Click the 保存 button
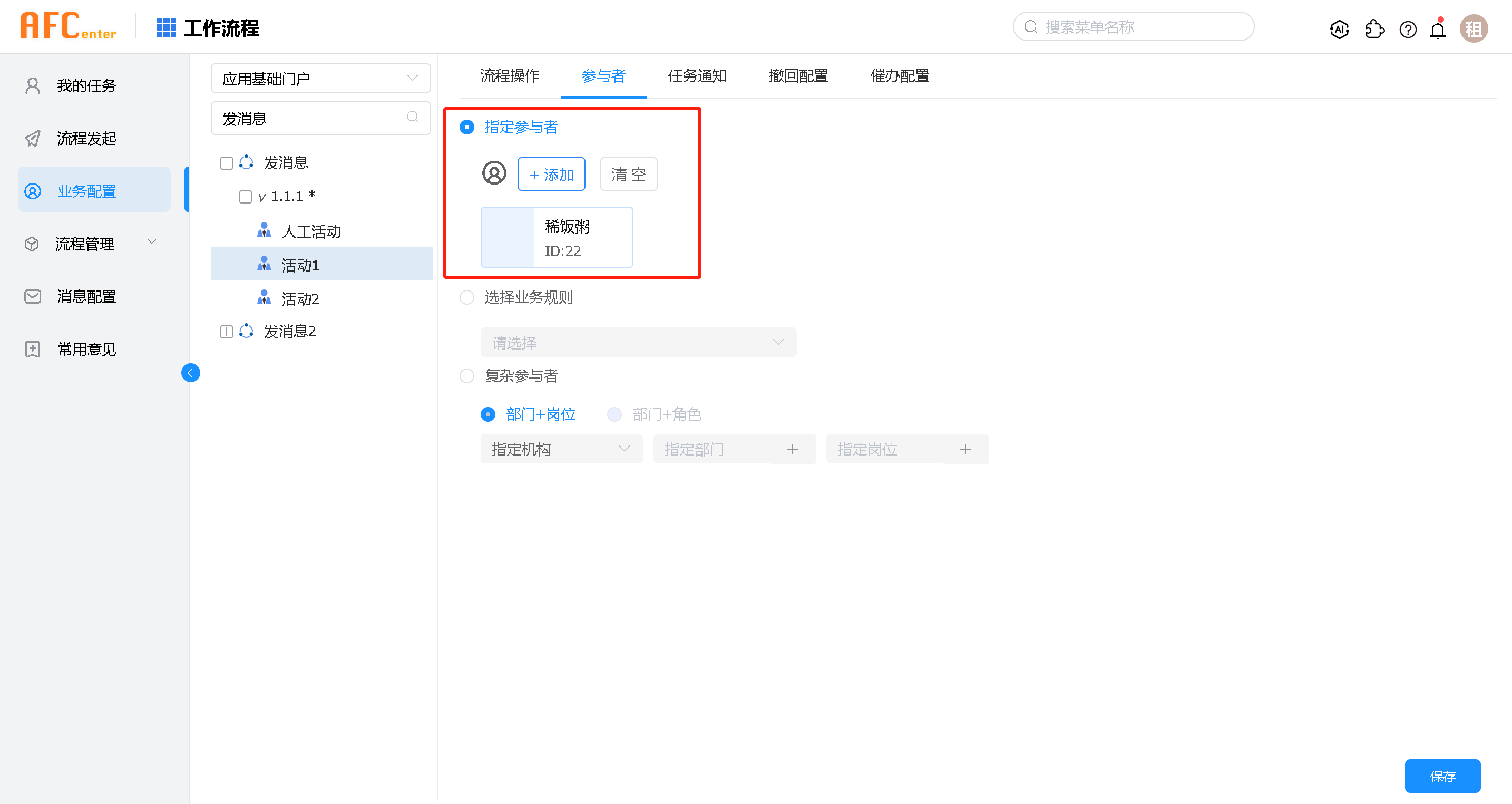The width and height of the screenshot is (1512, 804). tap(1442, 777)
